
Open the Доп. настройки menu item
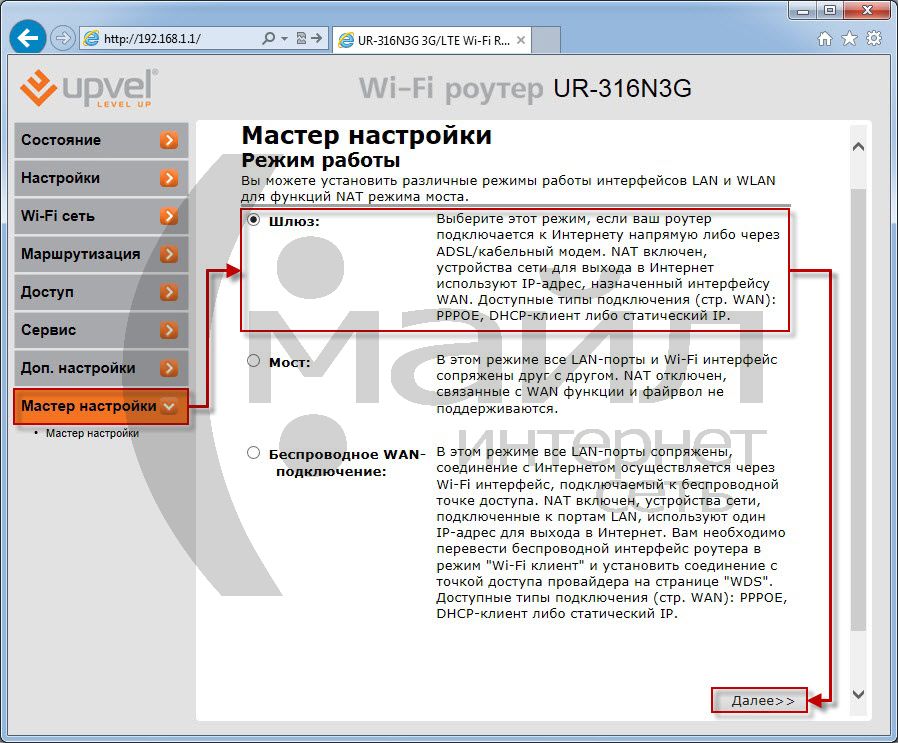click(x=78, y=368)
